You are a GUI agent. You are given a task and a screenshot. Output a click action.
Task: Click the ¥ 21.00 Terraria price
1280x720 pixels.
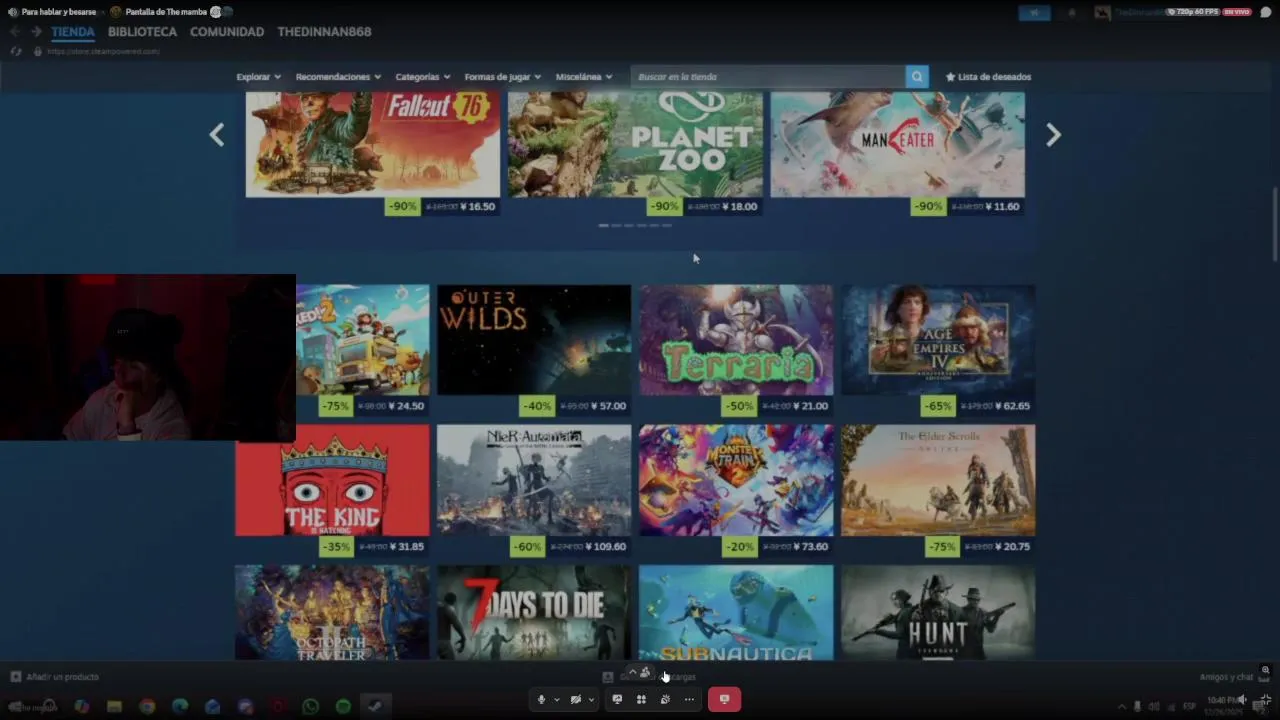811,406
